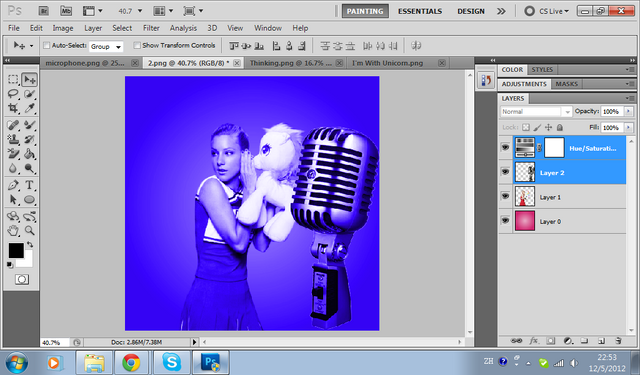Image resolution: width=640 pixels, height=375 pixels.
Task: Create a new layer
Action: [x=601, y=341]
